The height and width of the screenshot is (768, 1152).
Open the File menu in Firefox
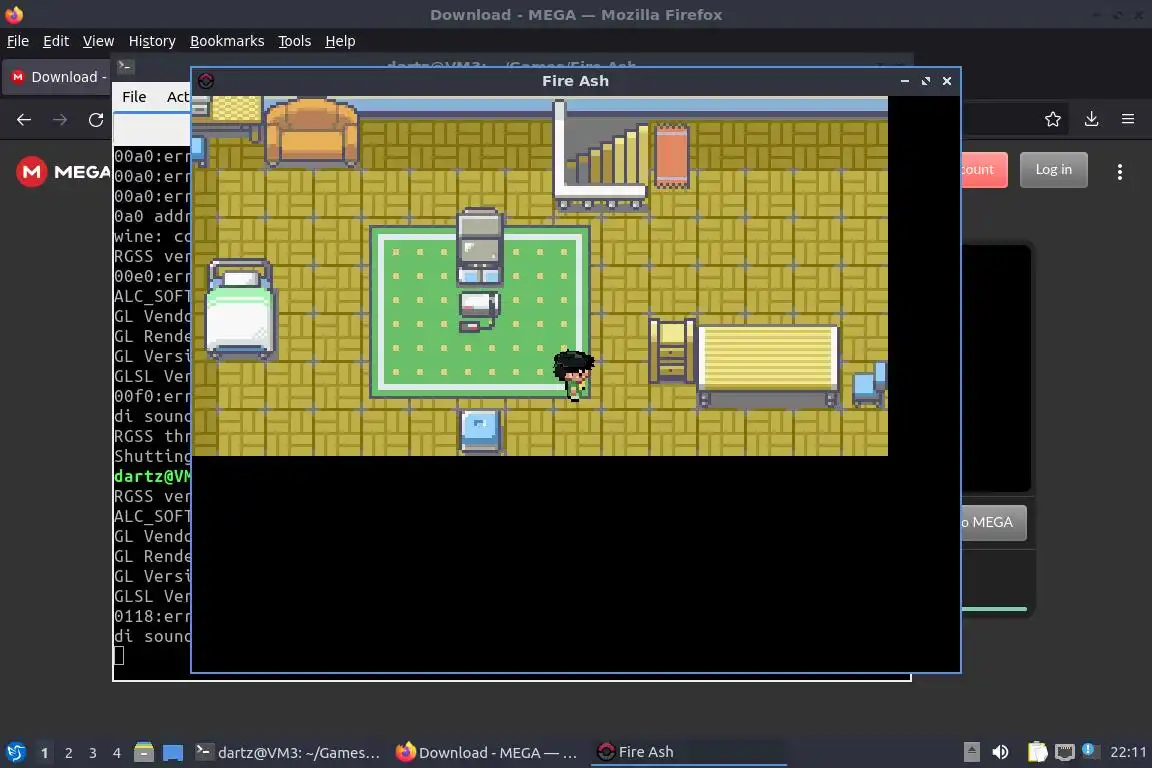[x=18, y=41]
